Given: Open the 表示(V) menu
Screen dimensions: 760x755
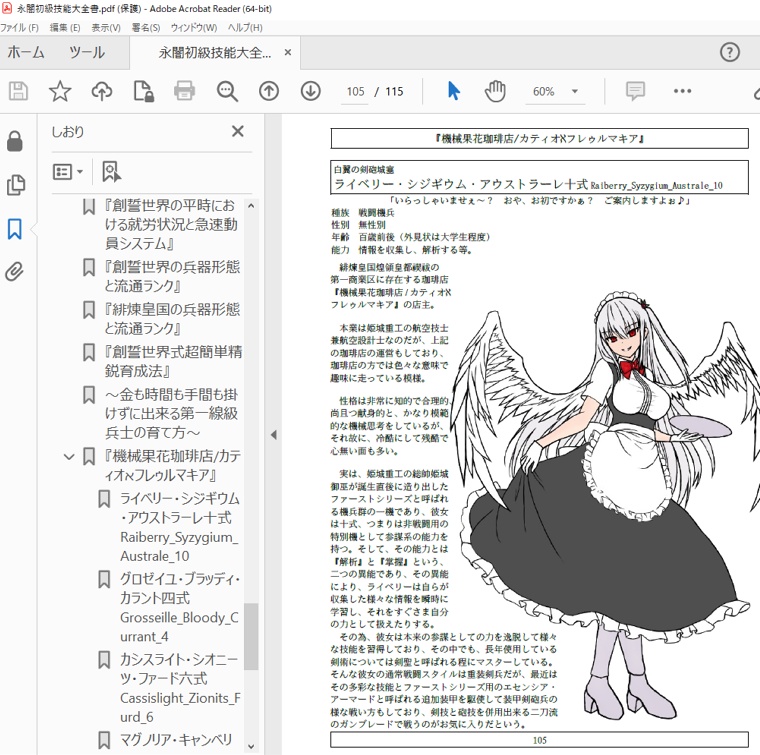Looking at the screenshot, I should pos(106,28).
